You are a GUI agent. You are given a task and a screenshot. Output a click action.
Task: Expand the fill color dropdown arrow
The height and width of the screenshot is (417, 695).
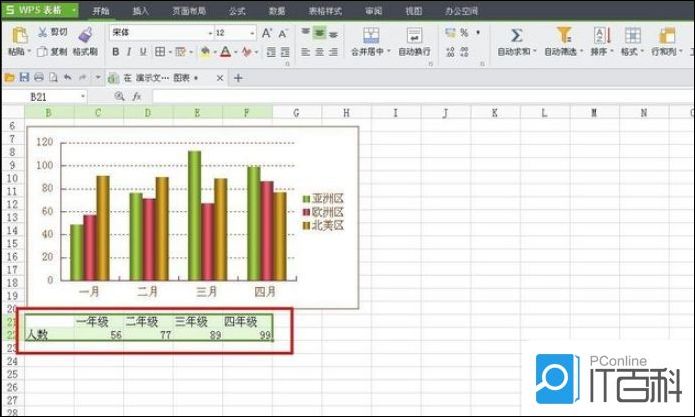pyautogui.click(x=215, y=52)
